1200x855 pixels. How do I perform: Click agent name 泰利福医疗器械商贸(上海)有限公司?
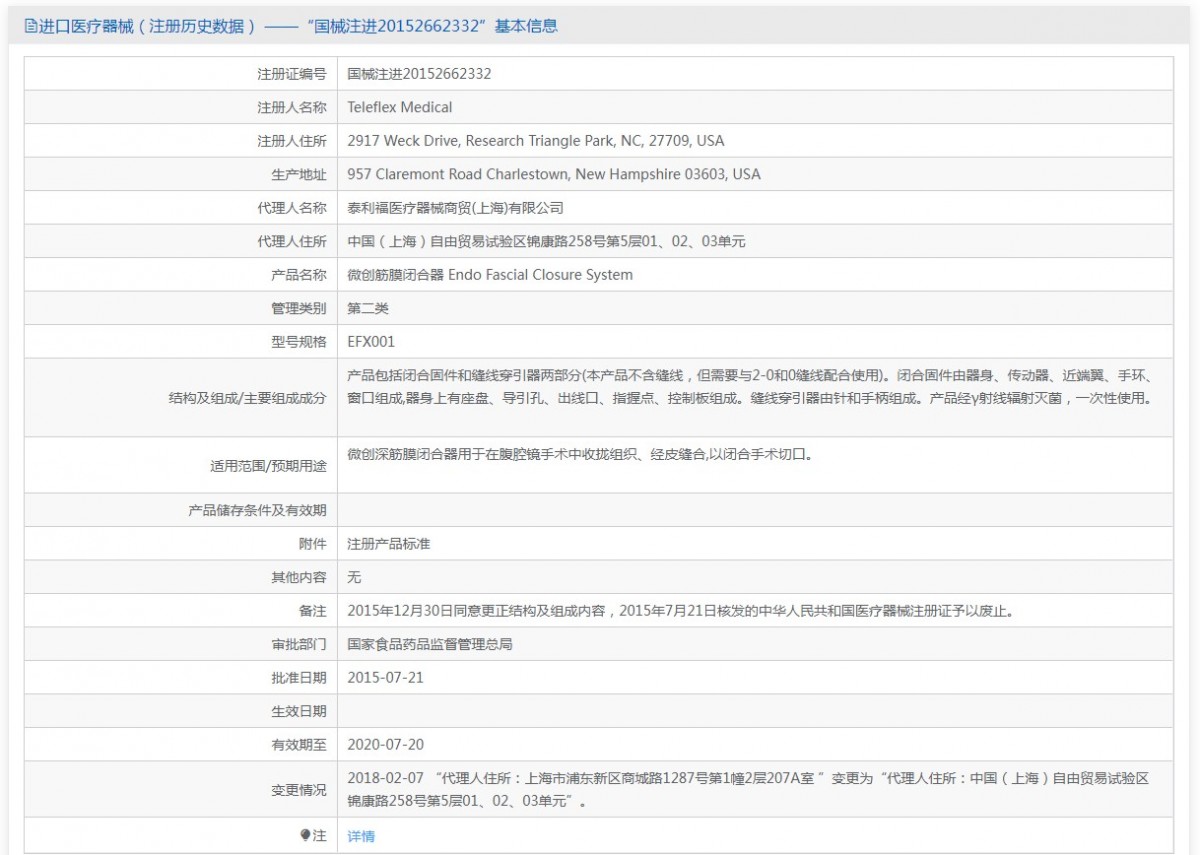point(455,208)
